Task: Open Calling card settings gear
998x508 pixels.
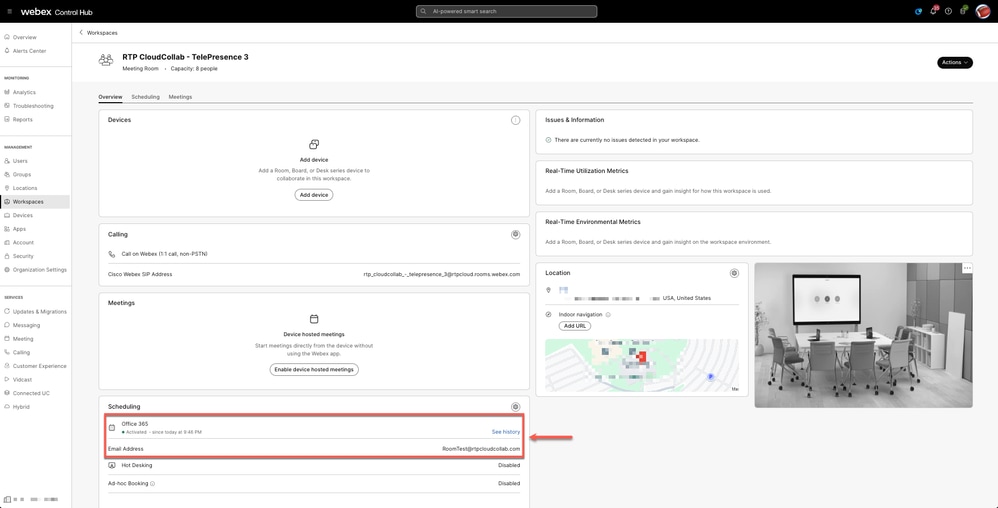Action: pos(516,234)
